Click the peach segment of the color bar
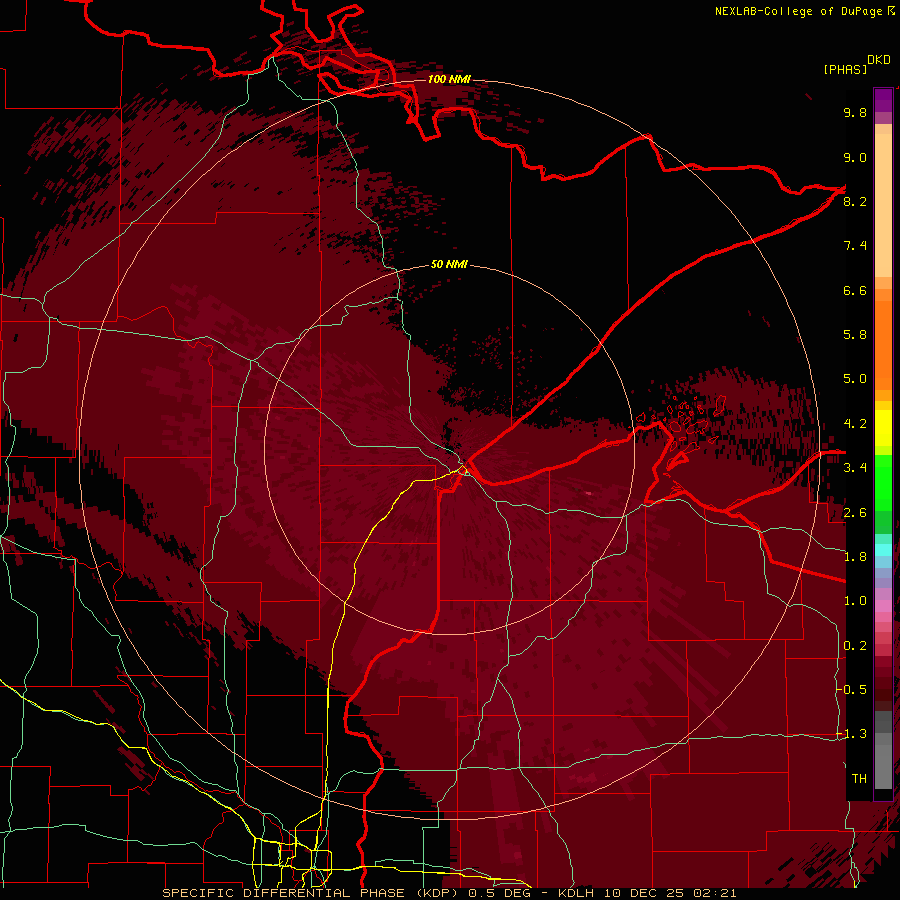Image resolution: width=900 pixels, height=900 pixels. click(x=883, y=207)
